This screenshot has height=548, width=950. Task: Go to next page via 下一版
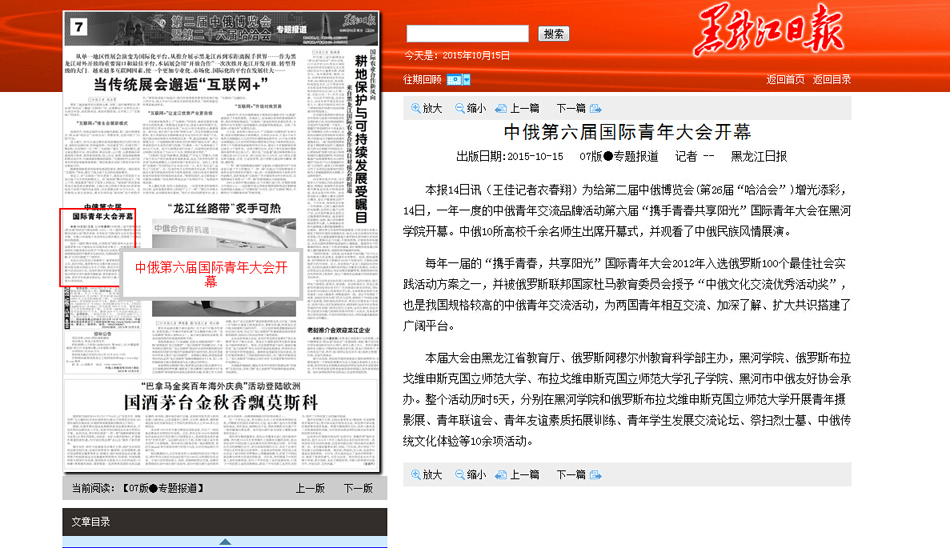coord(358,489)
